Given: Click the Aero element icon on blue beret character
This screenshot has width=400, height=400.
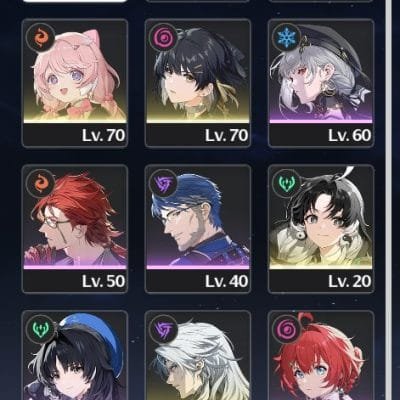Looking at the screenshot, I should point(41,329).
